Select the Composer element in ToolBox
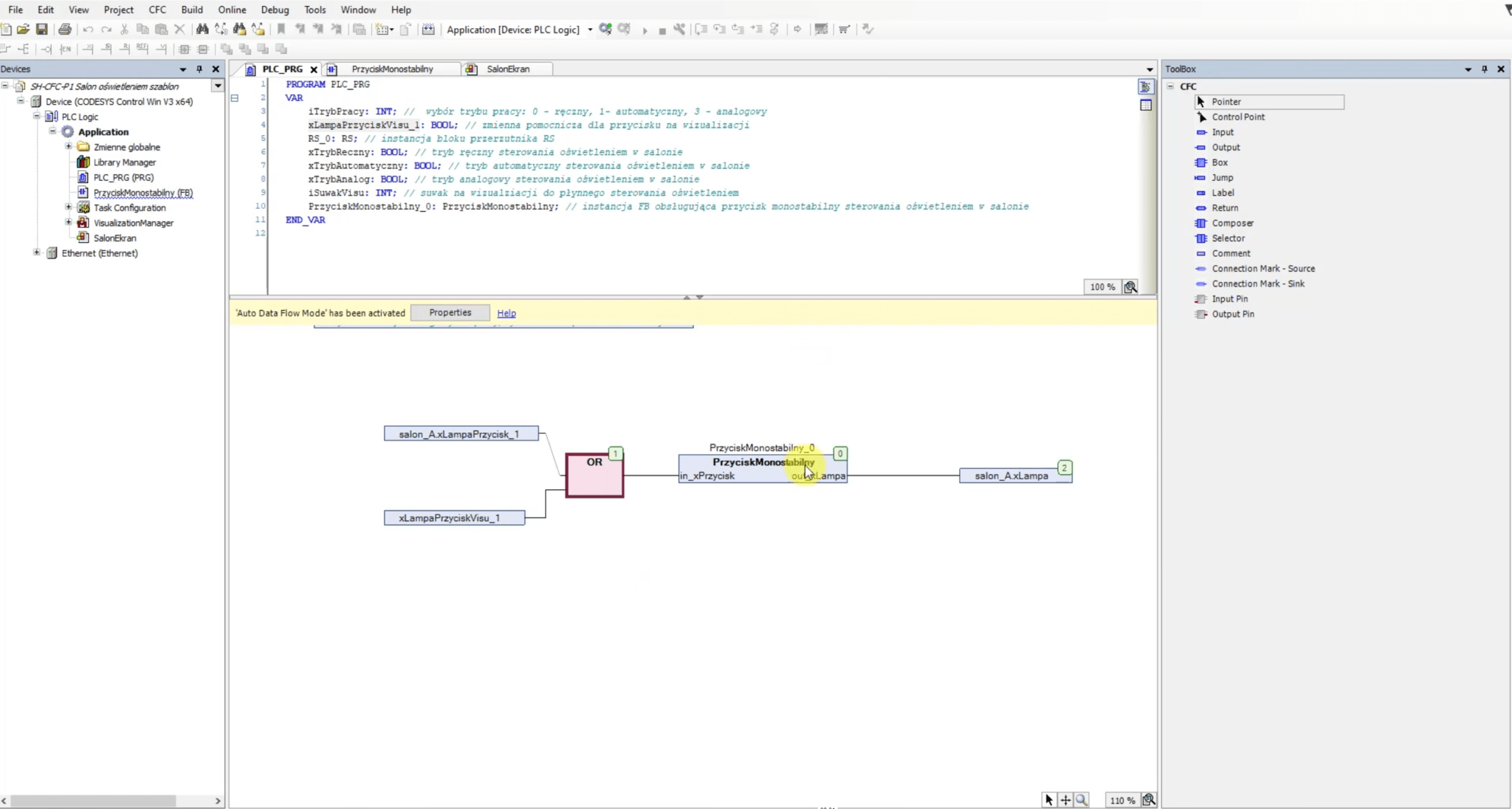 pyautogui.click(x=1232, y=223)
